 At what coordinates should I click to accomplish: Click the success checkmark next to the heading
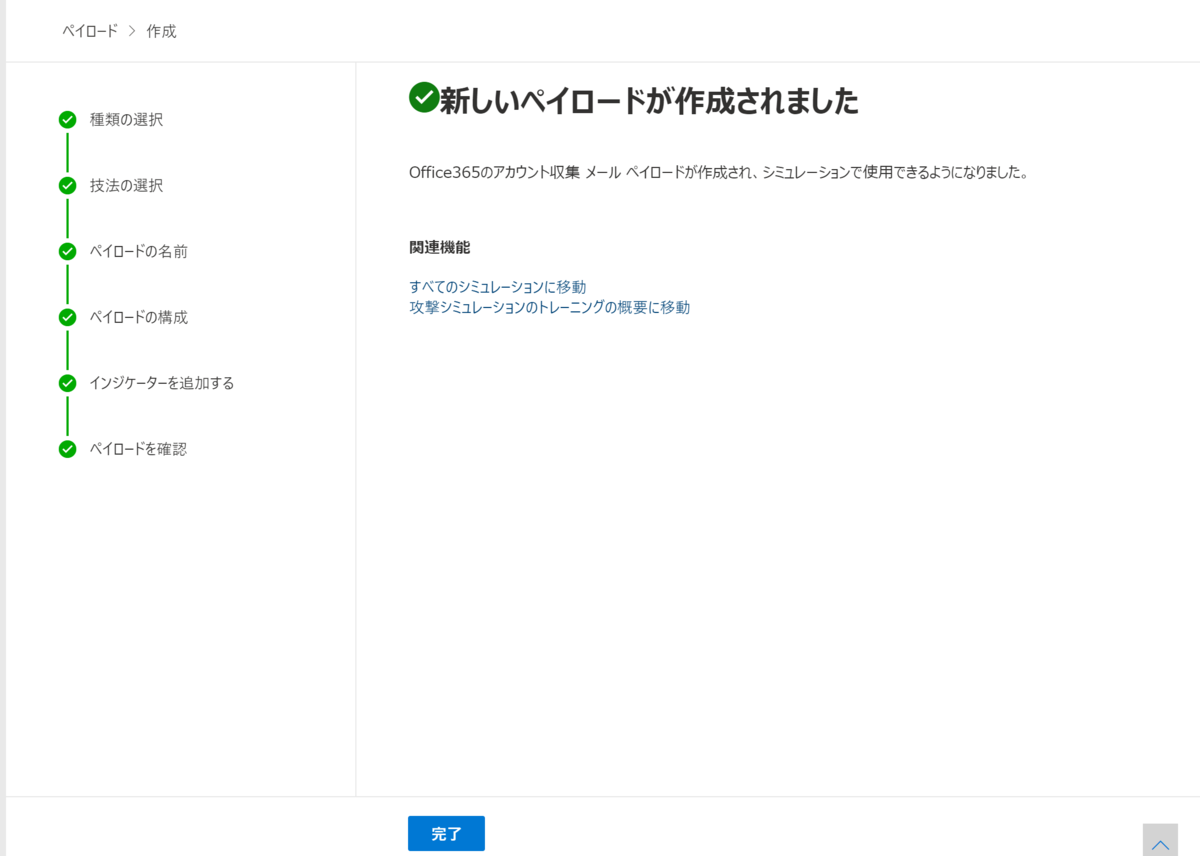click(423, 99)
